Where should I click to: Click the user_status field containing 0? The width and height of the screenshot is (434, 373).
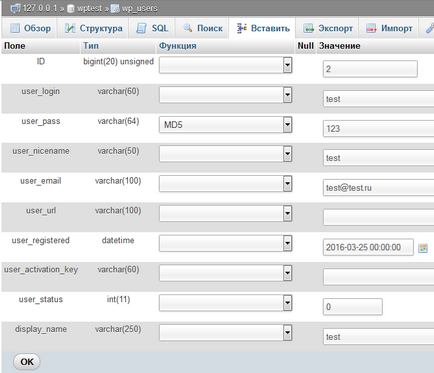pos(353,307)
